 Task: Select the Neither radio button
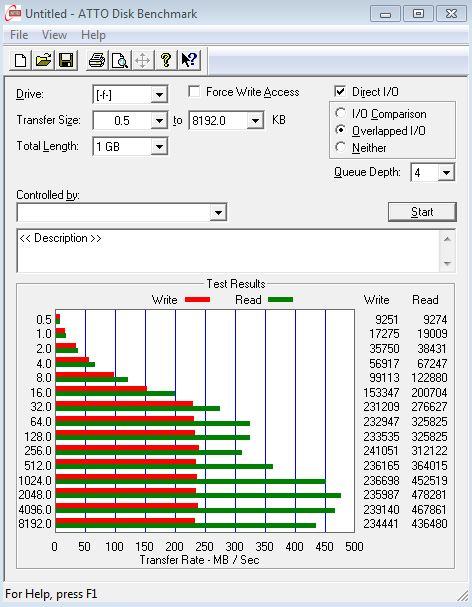pos(340,147)
